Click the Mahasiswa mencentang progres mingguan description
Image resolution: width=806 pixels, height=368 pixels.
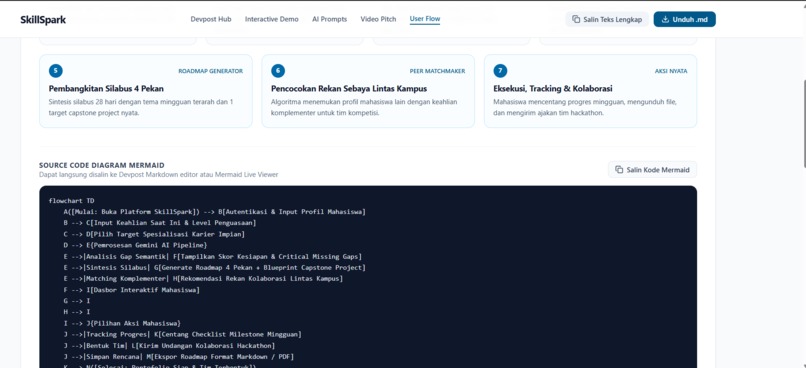(585, 107)
